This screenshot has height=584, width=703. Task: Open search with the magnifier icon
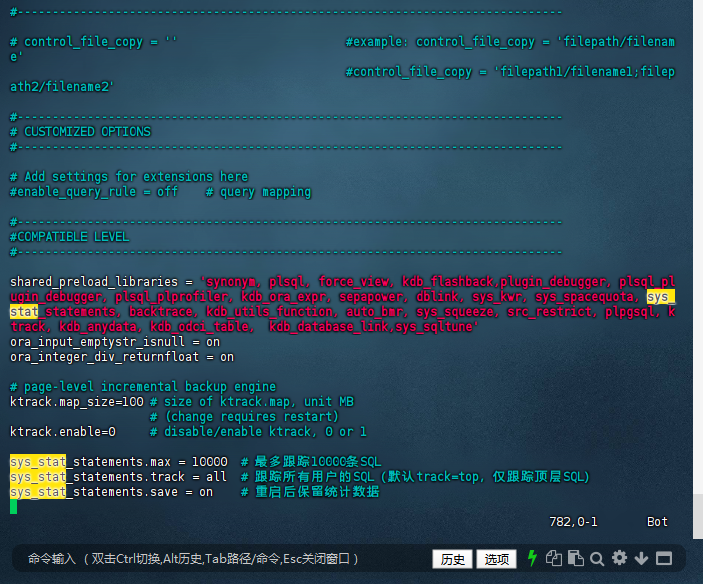point(597,559)
